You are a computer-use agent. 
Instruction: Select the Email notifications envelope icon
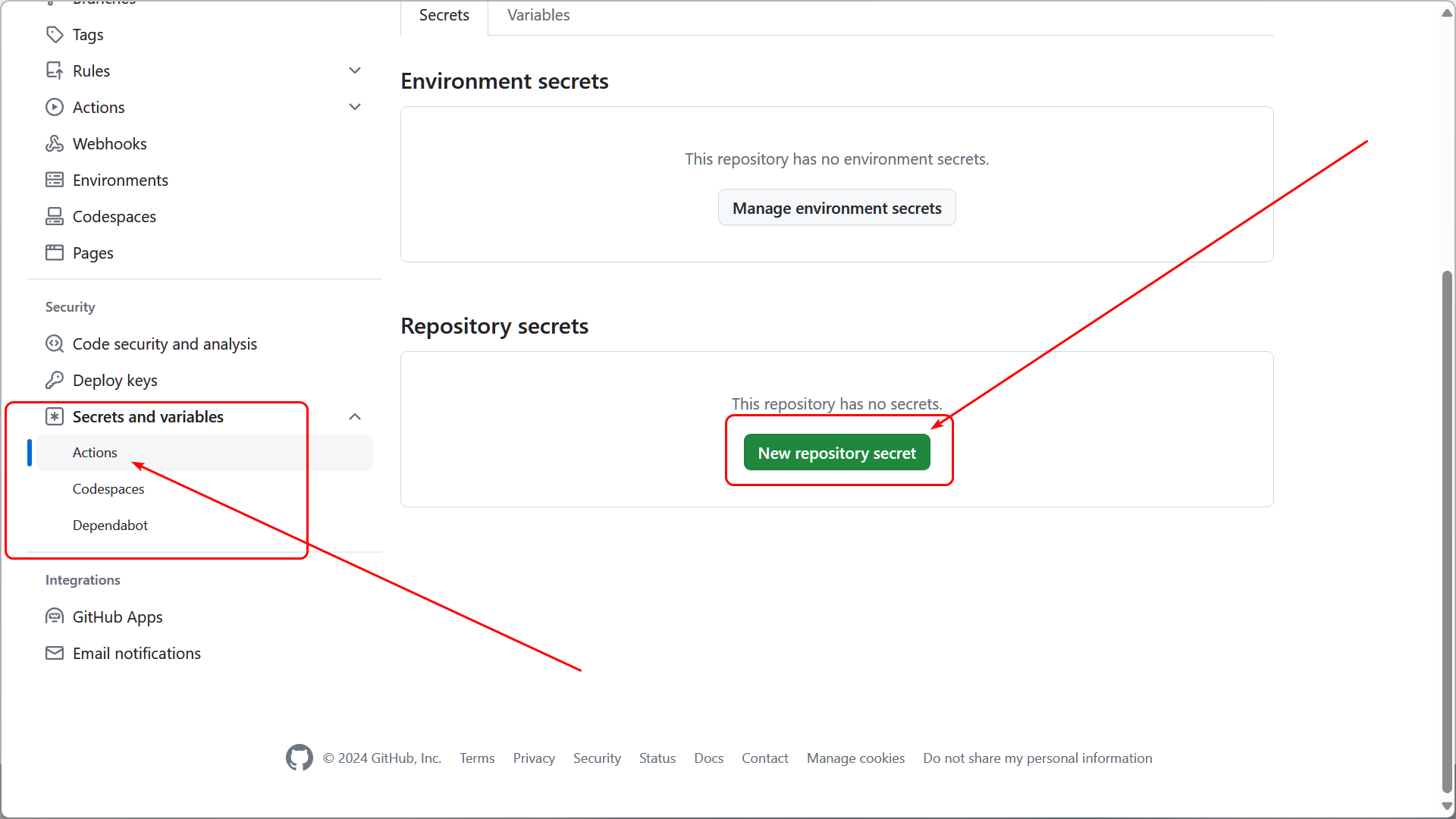(x=55, y=654)
